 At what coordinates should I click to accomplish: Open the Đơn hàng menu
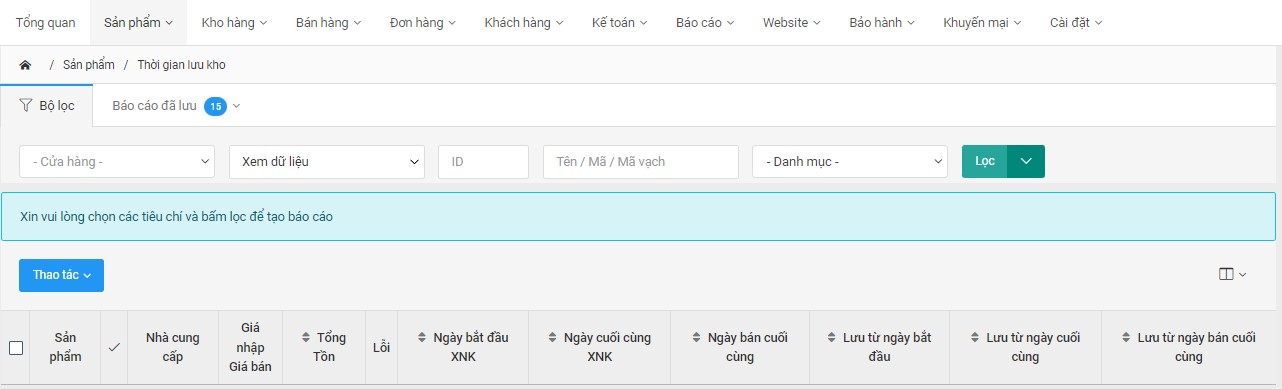[x=423, y=22]
